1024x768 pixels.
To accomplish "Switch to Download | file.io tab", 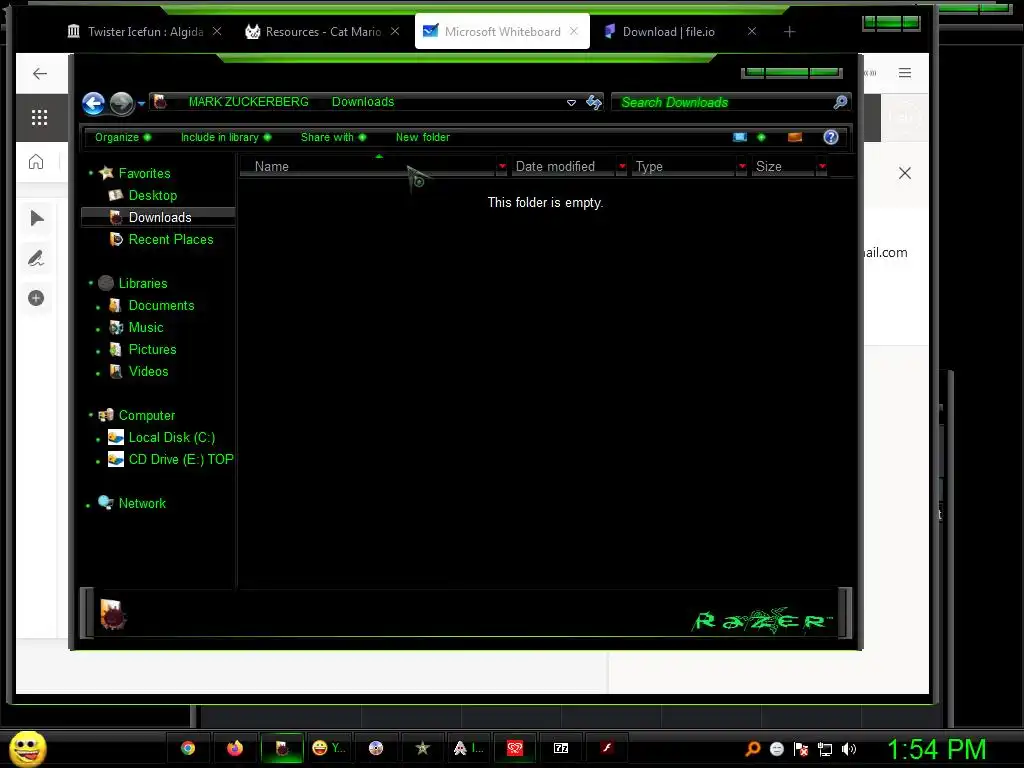I will (x=668, y=31).
